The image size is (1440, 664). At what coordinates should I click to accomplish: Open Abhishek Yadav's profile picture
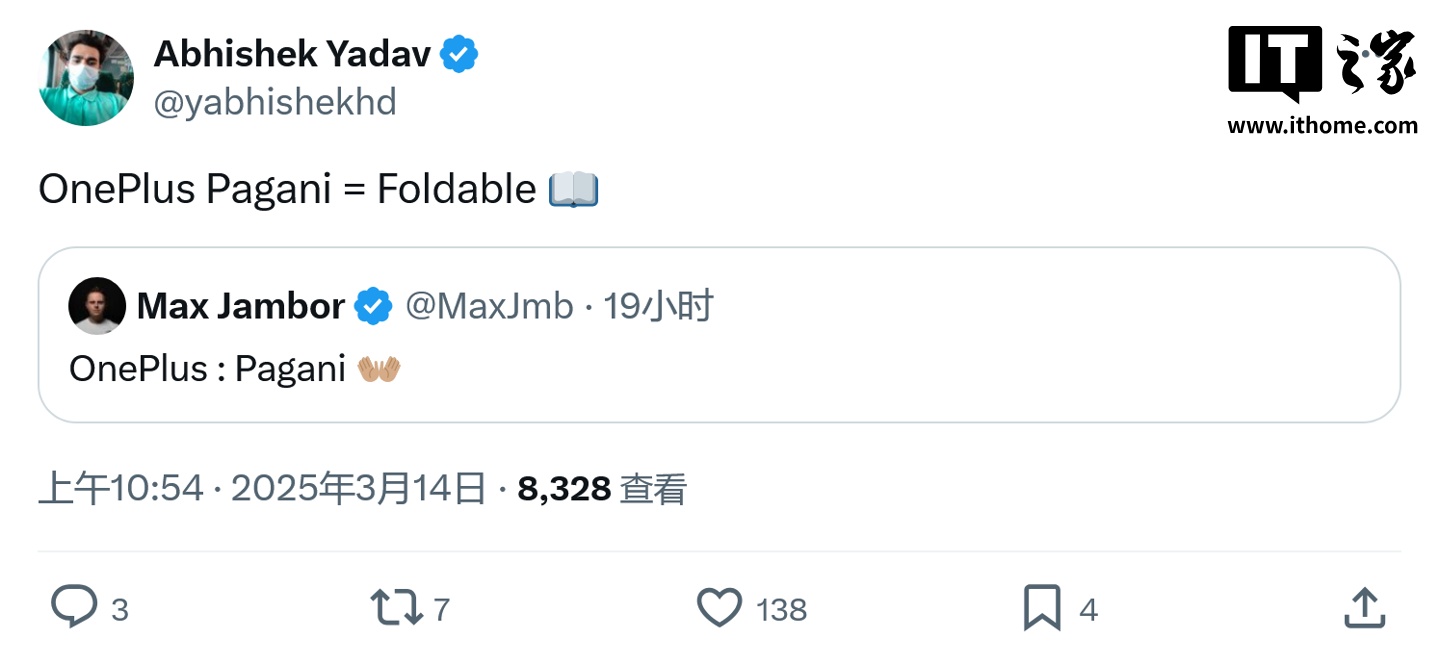(86, 77)
